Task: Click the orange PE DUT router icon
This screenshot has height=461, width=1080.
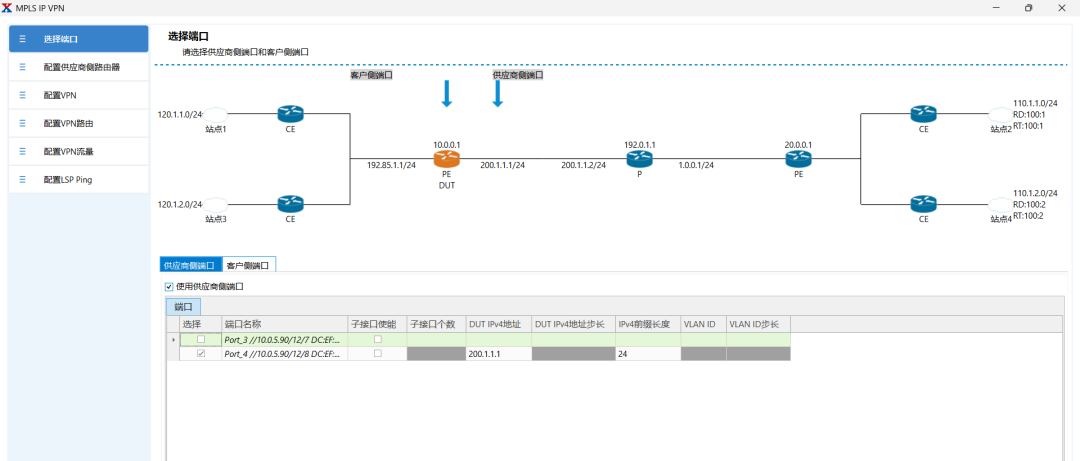Action: tap(446, 160)
